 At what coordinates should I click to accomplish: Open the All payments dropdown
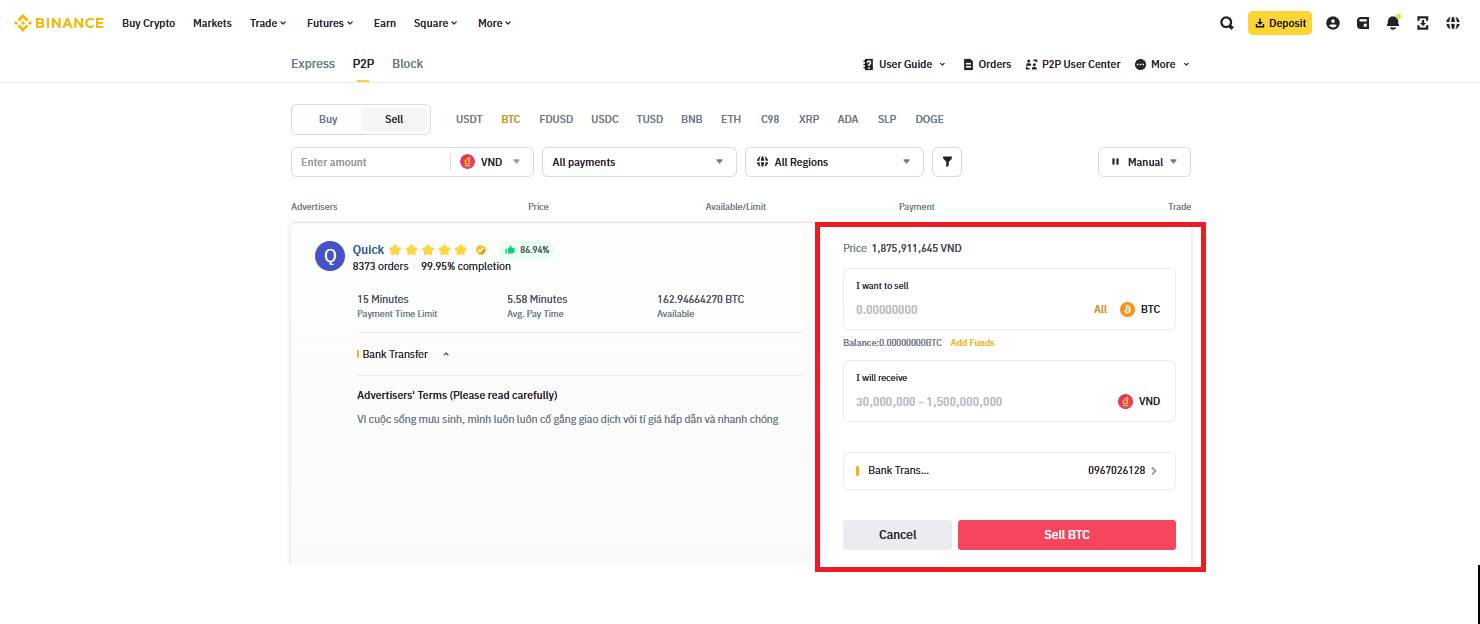[639, 162]
